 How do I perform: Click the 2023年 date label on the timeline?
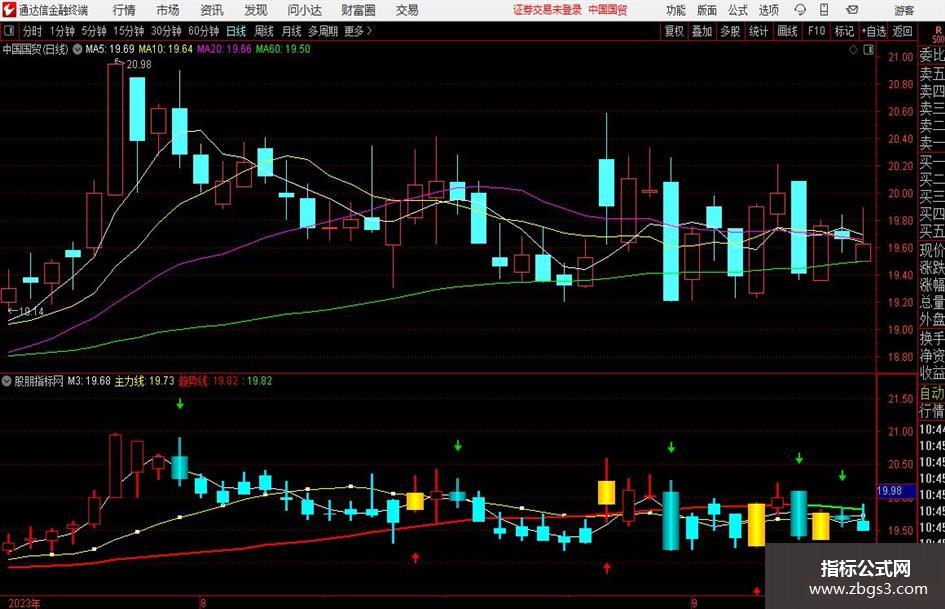(x=24, y=603)
